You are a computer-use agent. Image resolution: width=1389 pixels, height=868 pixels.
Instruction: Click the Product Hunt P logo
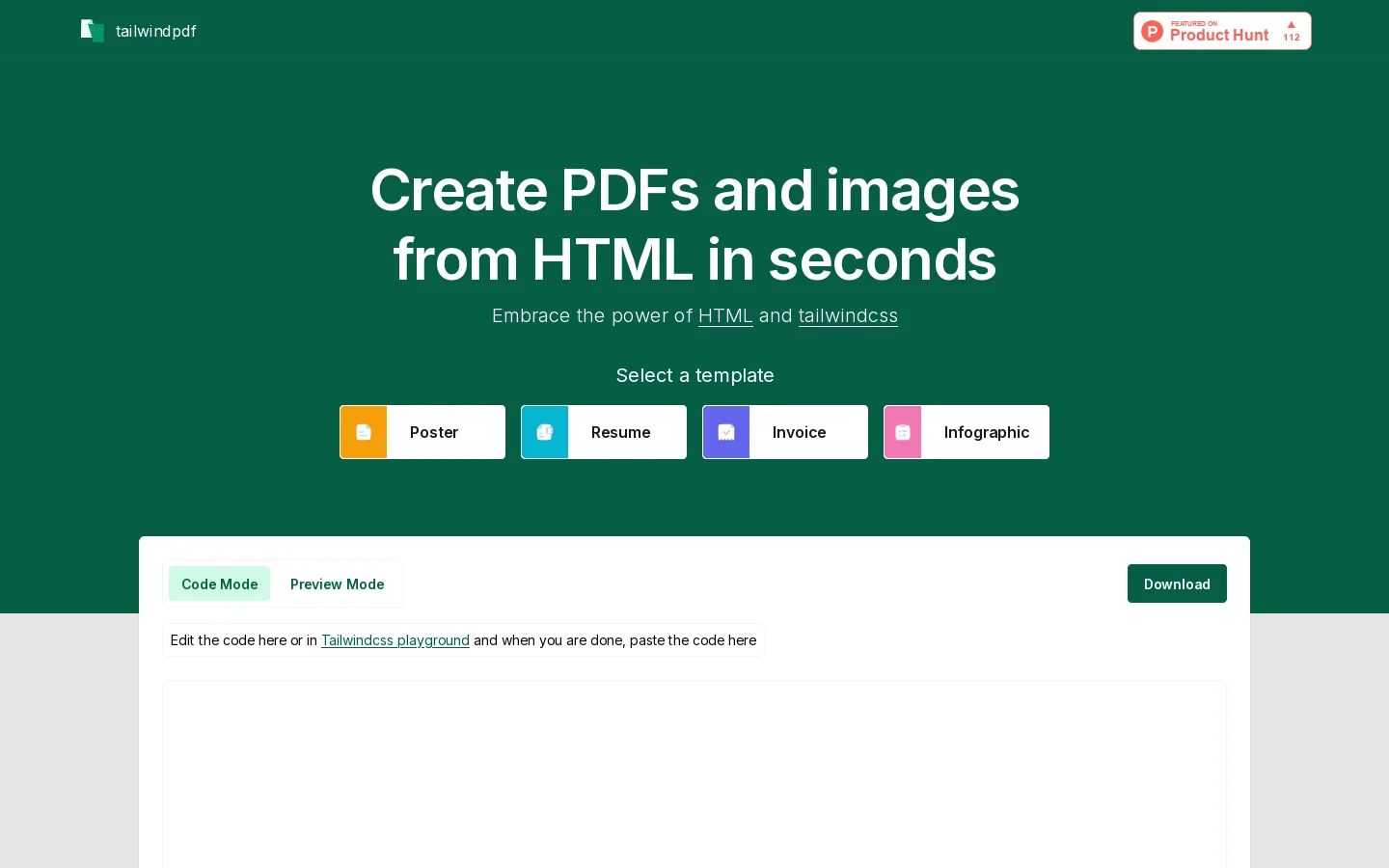coord(1152,31)
